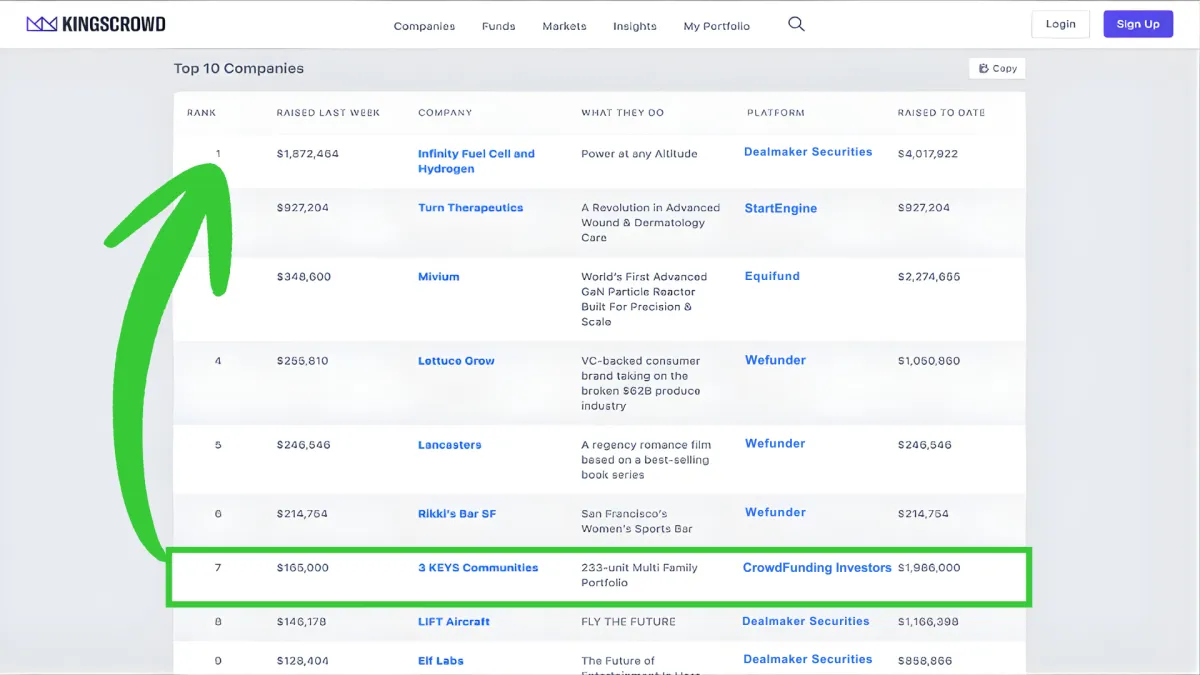Click the Sign Up button

(1138, 24)
